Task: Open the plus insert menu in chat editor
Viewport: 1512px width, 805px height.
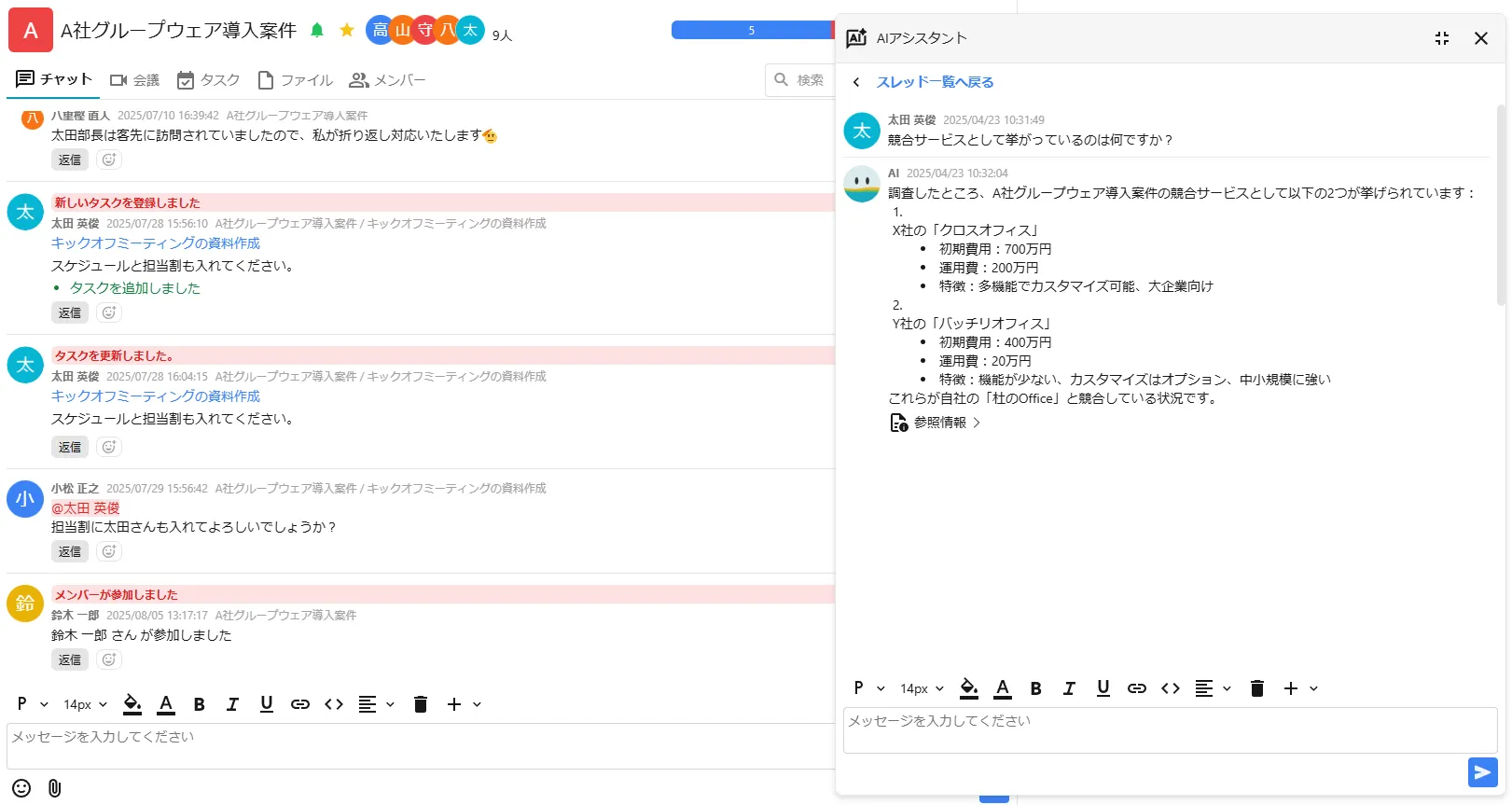Action: click(x=464, y=704)
